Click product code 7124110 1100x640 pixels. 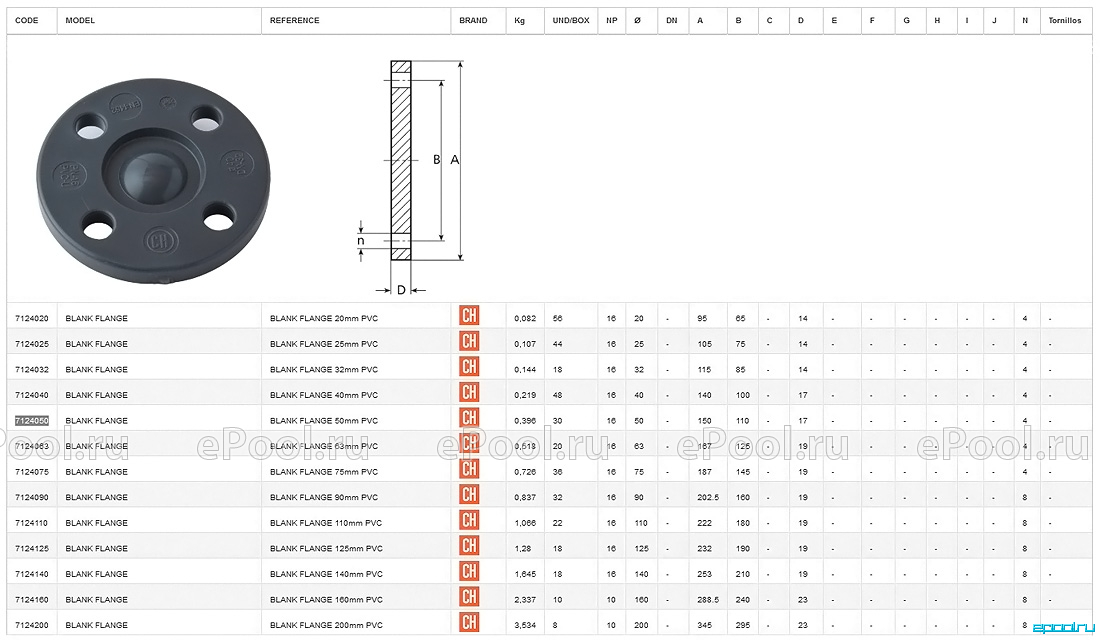(x=32, y=523)
